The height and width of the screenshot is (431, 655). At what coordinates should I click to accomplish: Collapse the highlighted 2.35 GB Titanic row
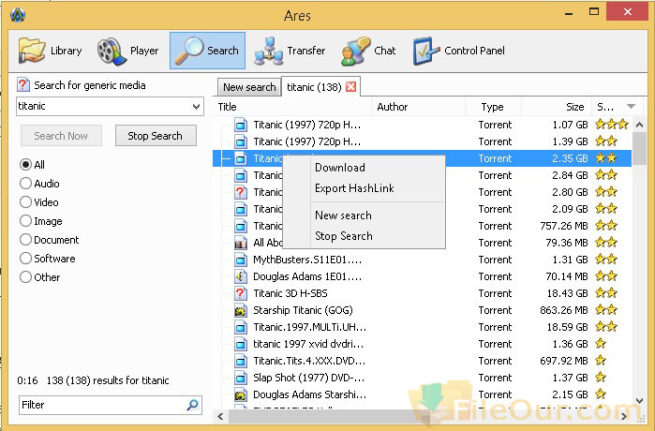pos(226,159)
